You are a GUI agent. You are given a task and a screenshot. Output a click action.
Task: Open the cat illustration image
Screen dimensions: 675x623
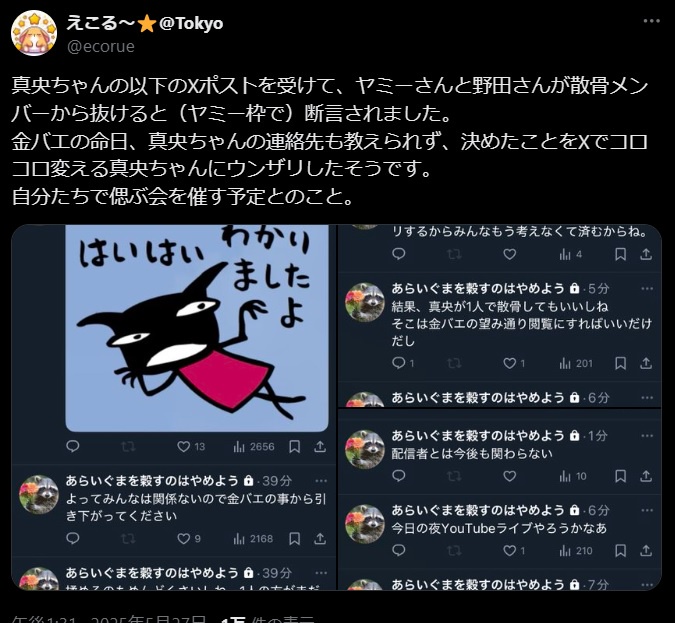click(197, 328)
